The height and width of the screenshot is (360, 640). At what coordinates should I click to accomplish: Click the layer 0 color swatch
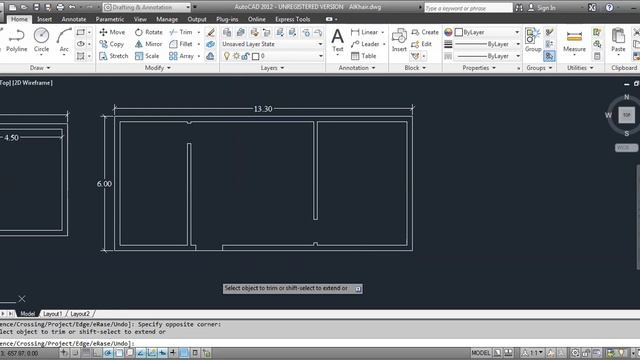[x=256, y=56]
